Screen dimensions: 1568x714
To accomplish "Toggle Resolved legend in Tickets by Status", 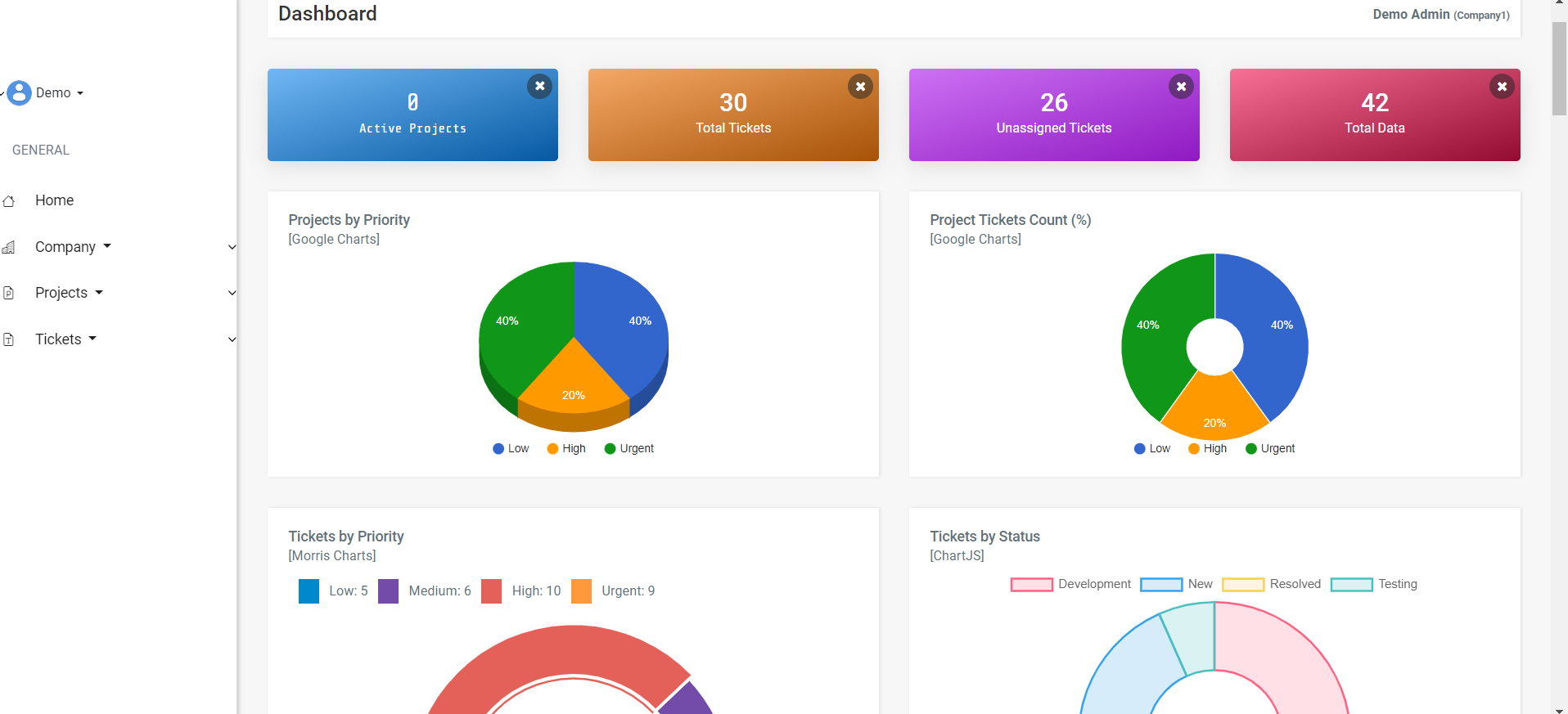I will (1272, 584).
